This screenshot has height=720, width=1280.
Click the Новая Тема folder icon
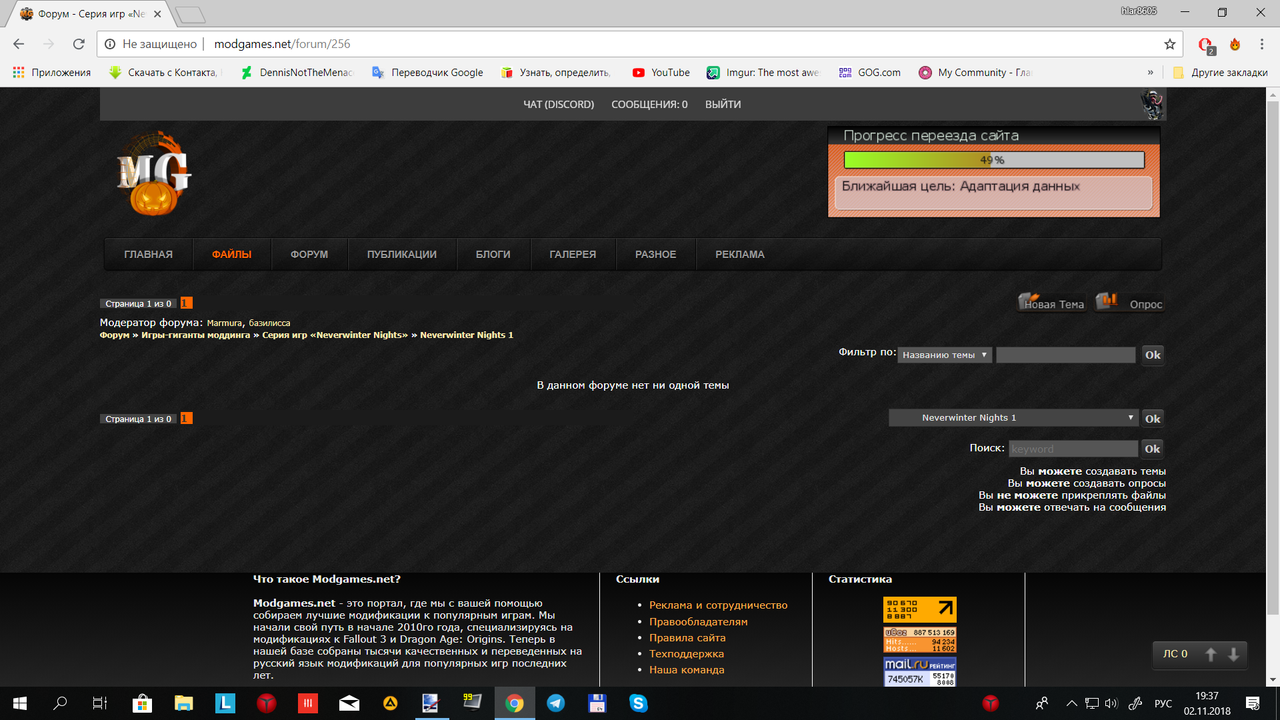tap(1027, 300)
